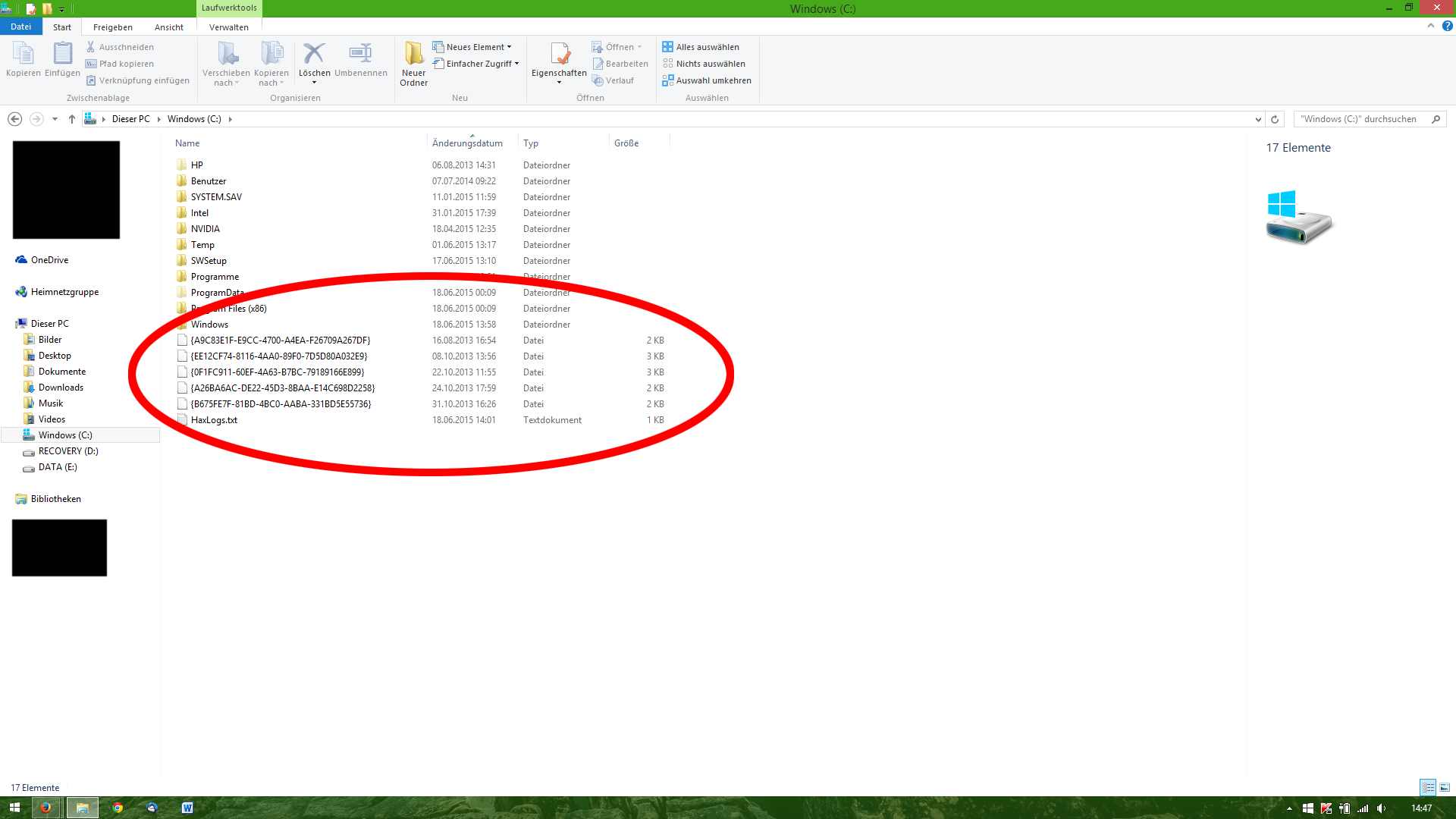
Task: Open Eigenschaften properties icon
Action: click(559, 55)
